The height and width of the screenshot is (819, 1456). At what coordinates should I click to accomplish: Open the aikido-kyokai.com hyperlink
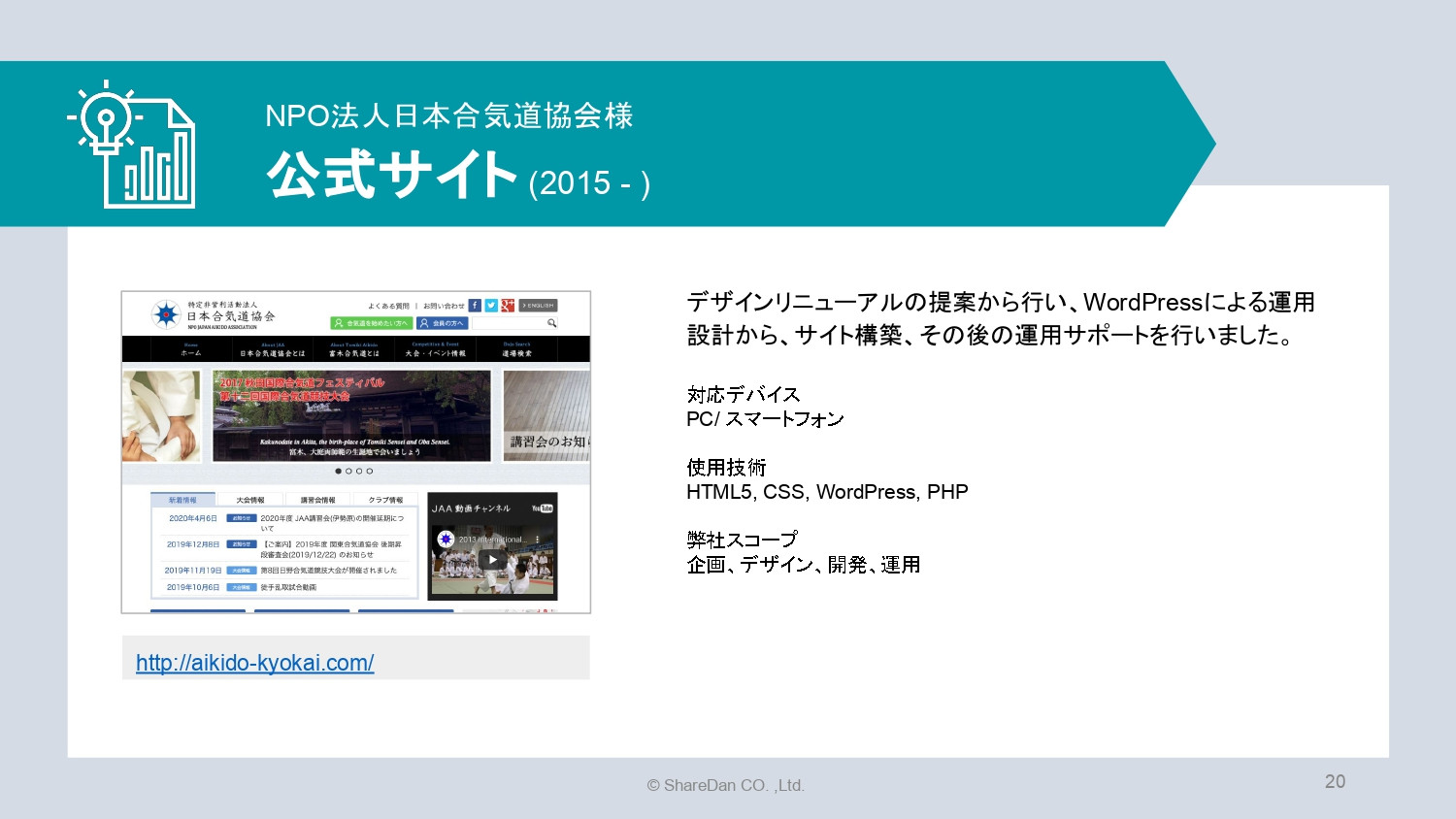click(x=254, y=663)
